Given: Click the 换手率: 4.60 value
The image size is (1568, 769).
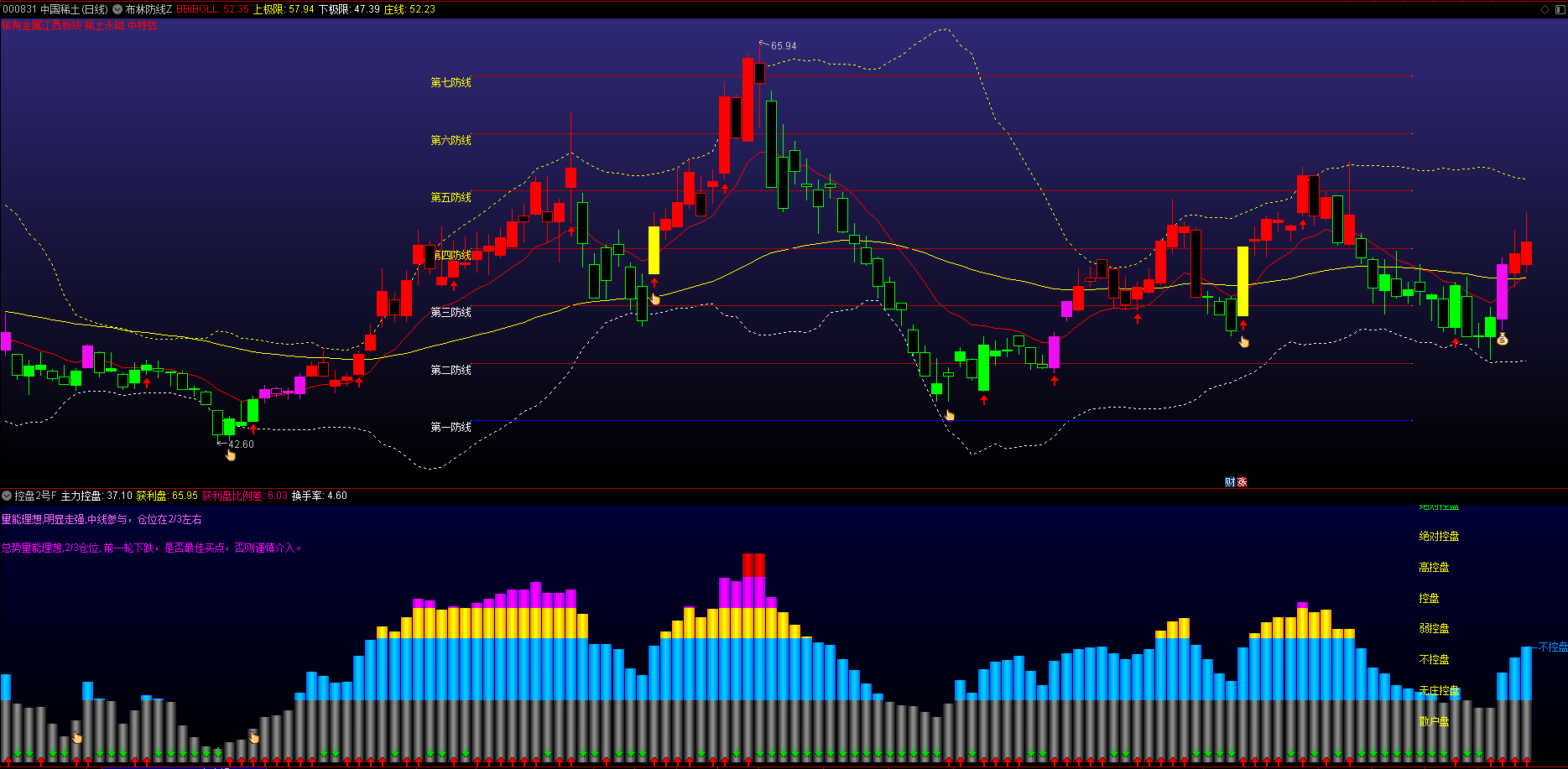Looking at the screenshot, I should 319,496.
